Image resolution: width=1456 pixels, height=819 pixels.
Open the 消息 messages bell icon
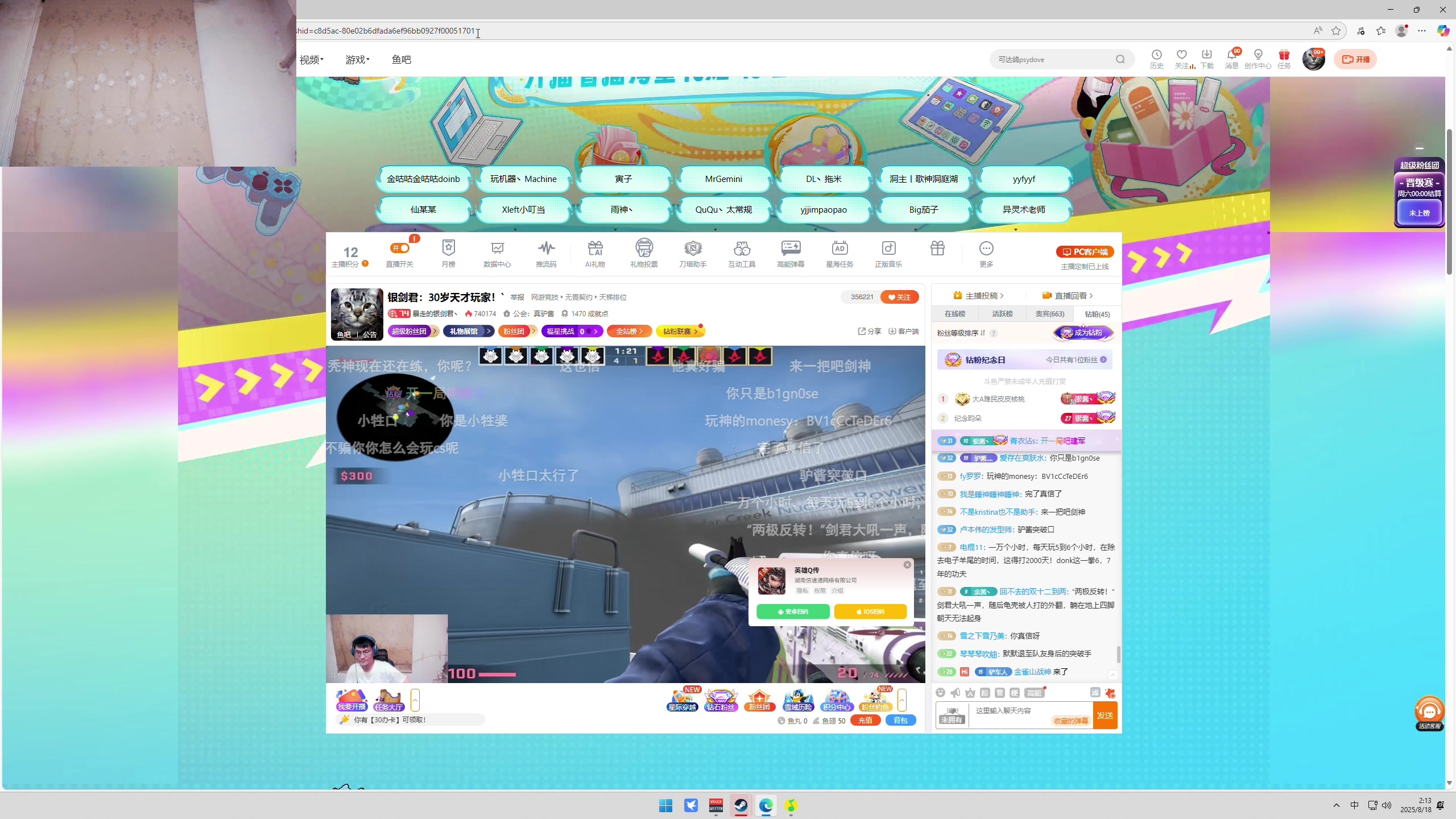click(1231, 59)
